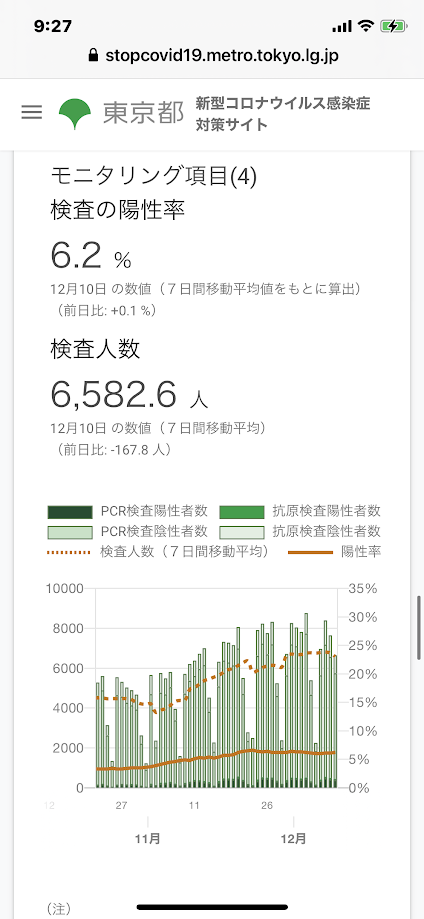Tap the tallest December bar in chart
The image size is (424, 919).
(306, 700)
